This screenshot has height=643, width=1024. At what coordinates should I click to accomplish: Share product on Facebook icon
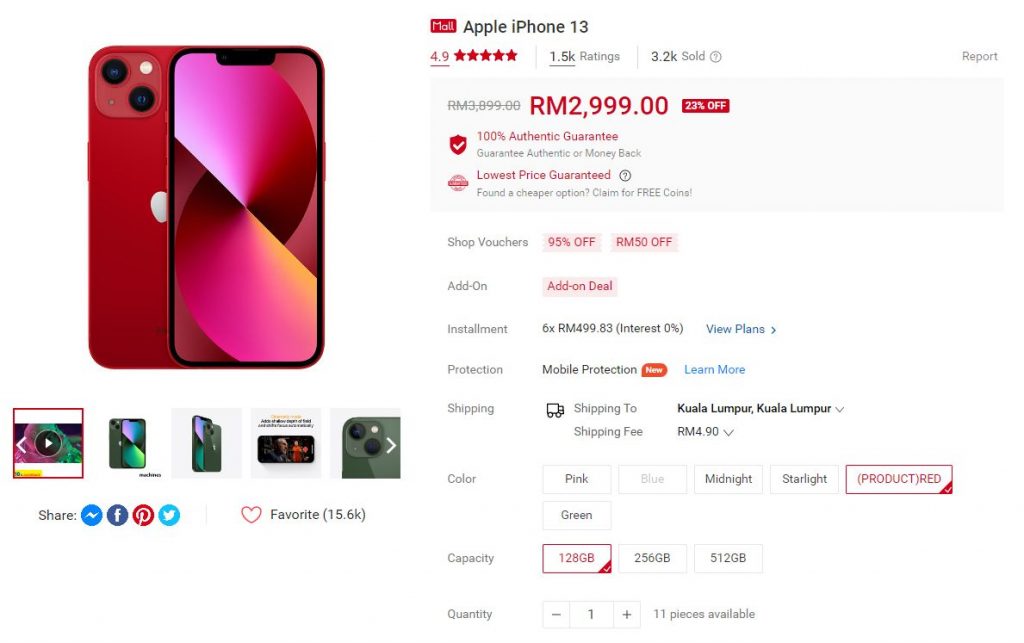point(118,515)
